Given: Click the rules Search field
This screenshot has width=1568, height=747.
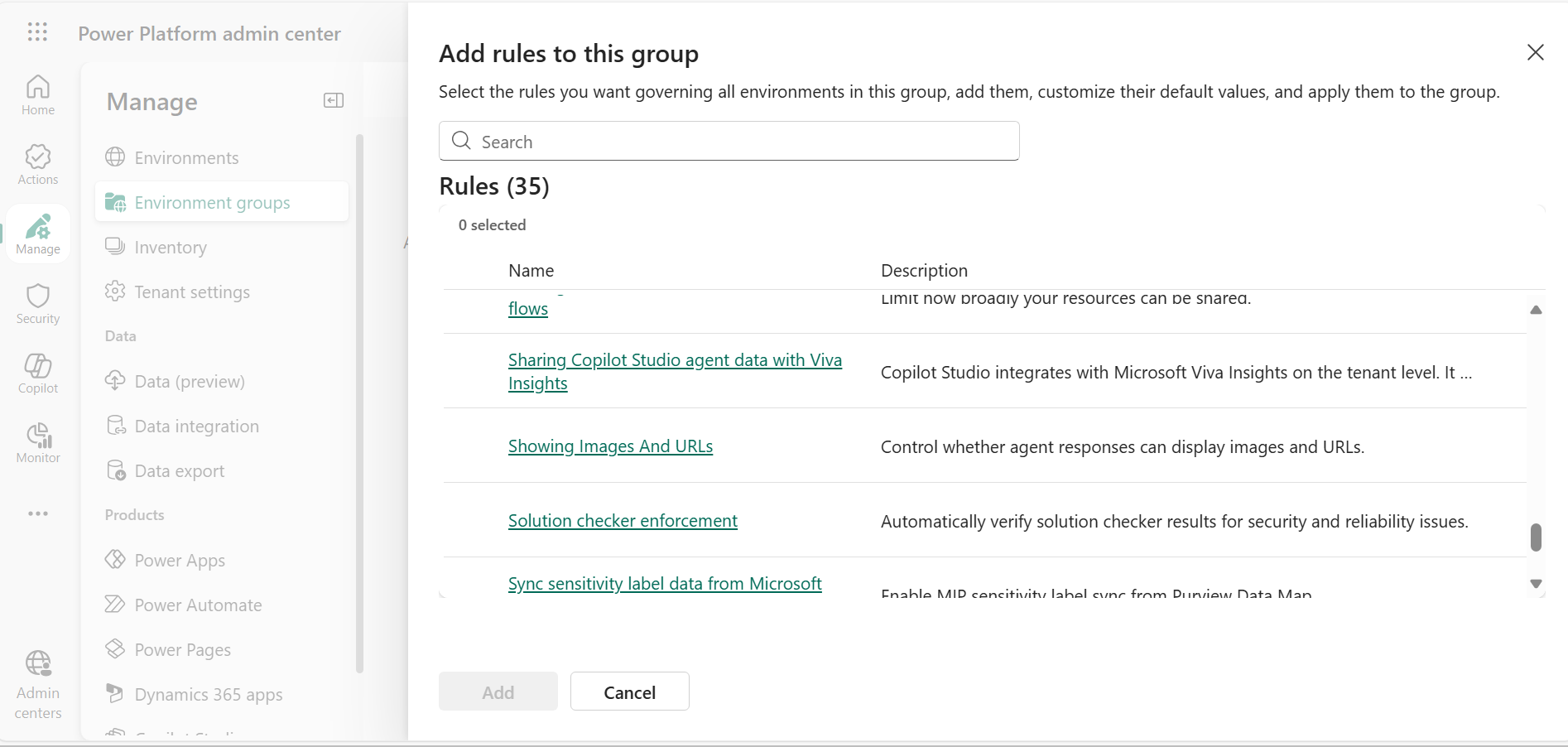Looking at the screenshot, I should (729, 142).
